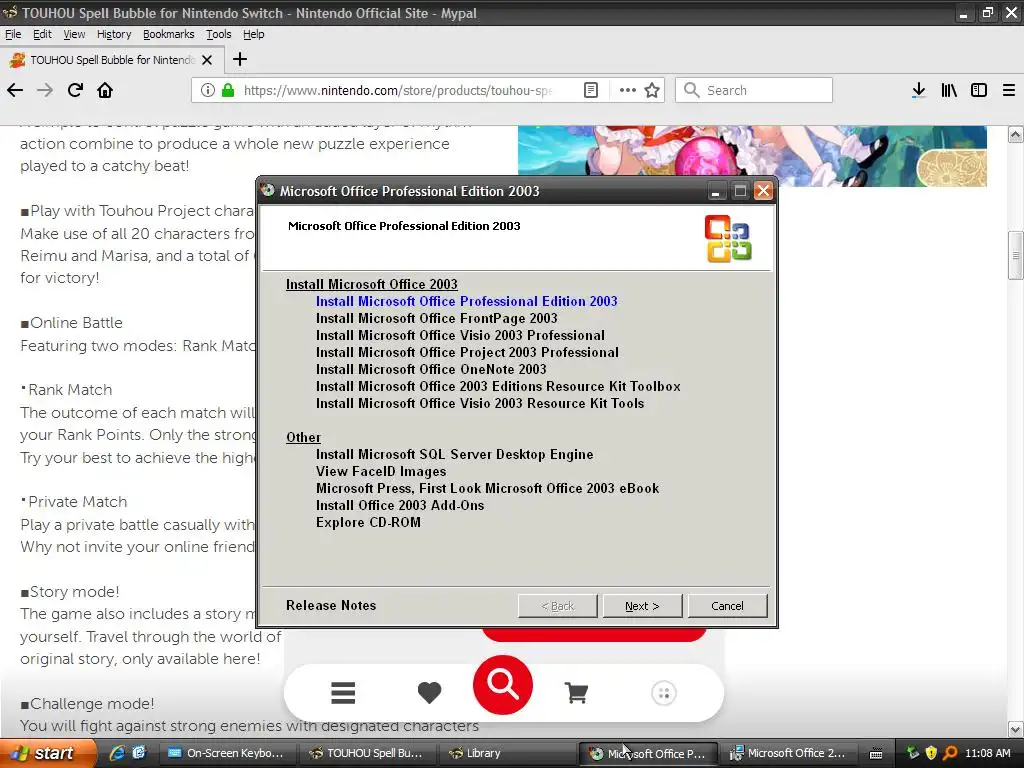Open the History menu
This screenshot has height=768, width=1024.
coord(114,34)
